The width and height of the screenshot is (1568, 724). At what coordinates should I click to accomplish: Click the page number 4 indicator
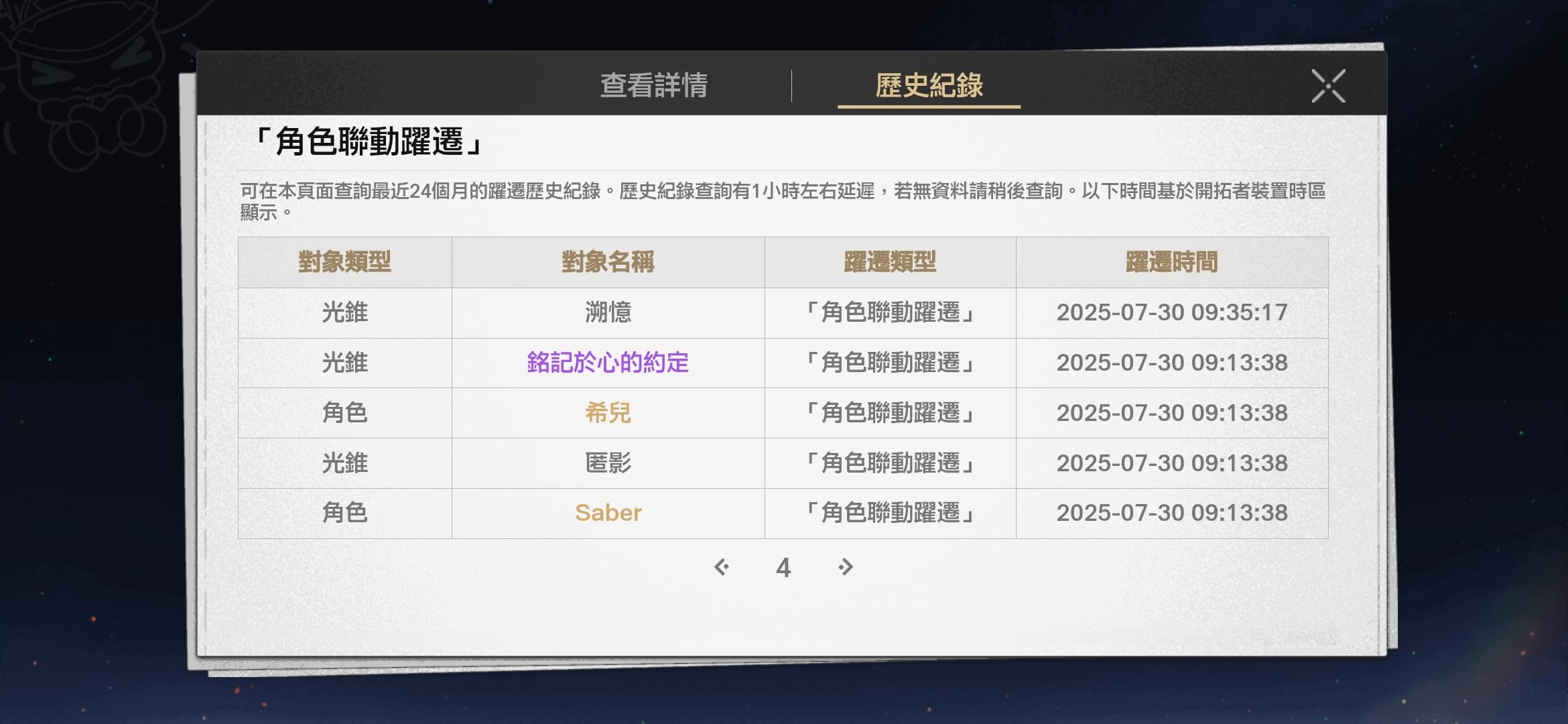[783, 568]
